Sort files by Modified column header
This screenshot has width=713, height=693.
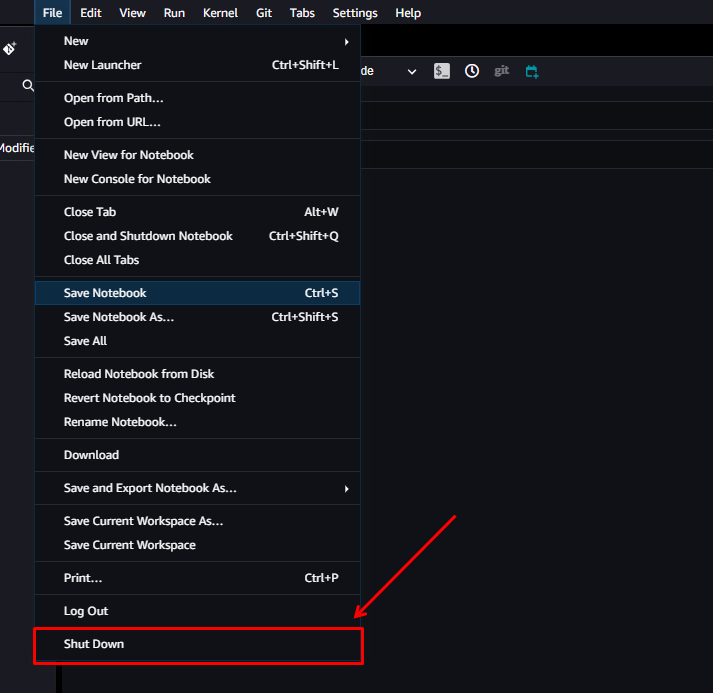point(17,148)
